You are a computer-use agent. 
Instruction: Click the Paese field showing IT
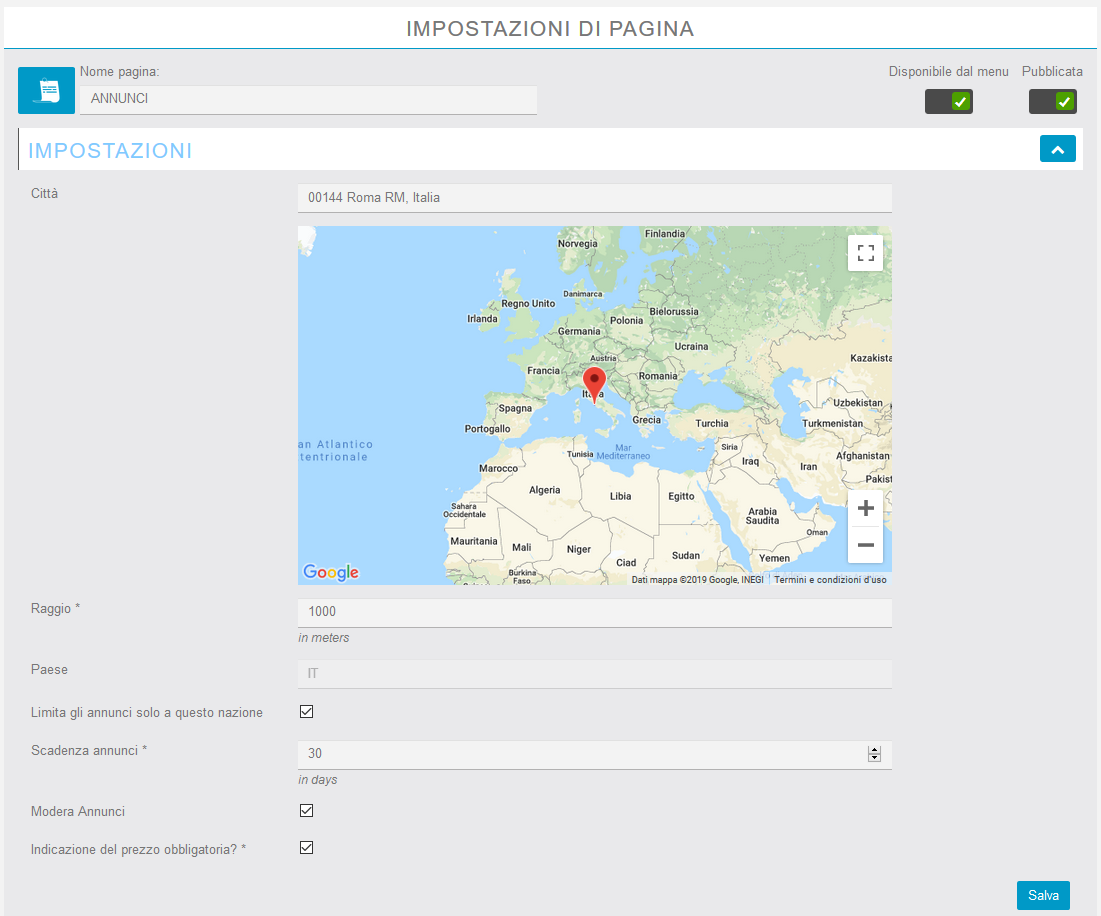(595, 674)
